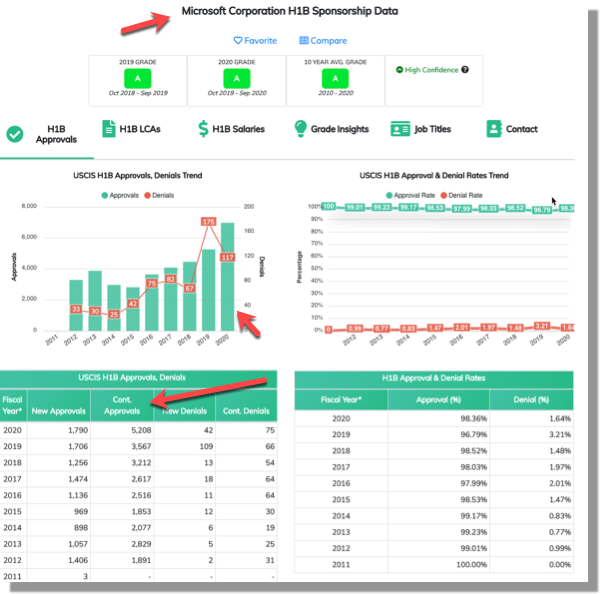Click the USCIS H1B Approvals, Denials table title
Screen dimensions: 600x594
pos(132,378)
